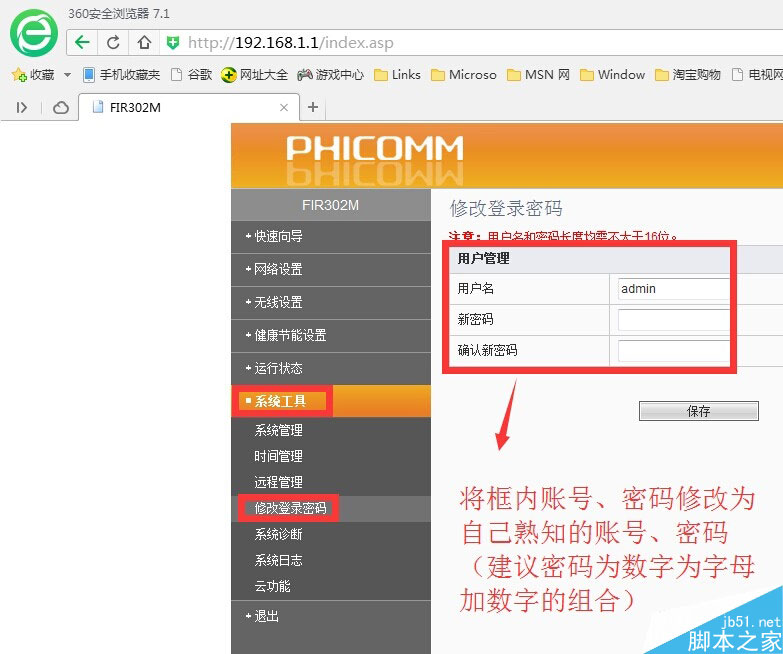This screenshot has width=783, height=654.
Task: Select the FIR302M browser tab
Action: [x=189, y=107]
